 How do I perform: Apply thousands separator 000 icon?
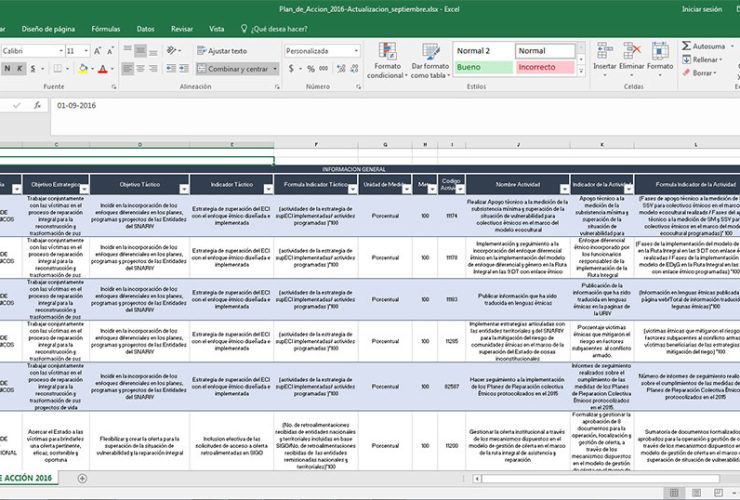(323, 69)
